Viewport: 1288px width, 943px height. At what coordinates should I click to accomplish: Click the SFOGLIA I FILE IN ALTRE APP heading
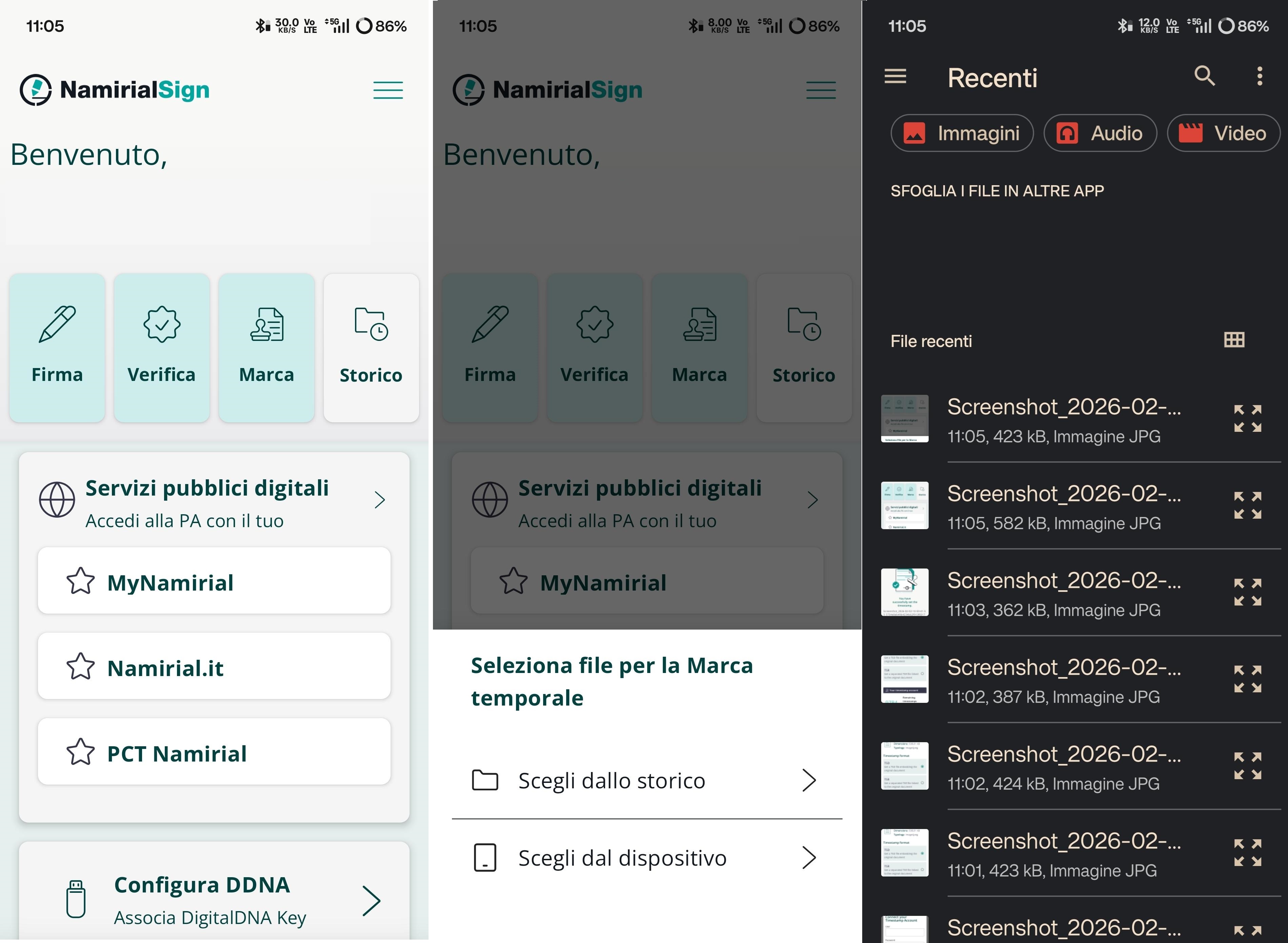(997, 191)
